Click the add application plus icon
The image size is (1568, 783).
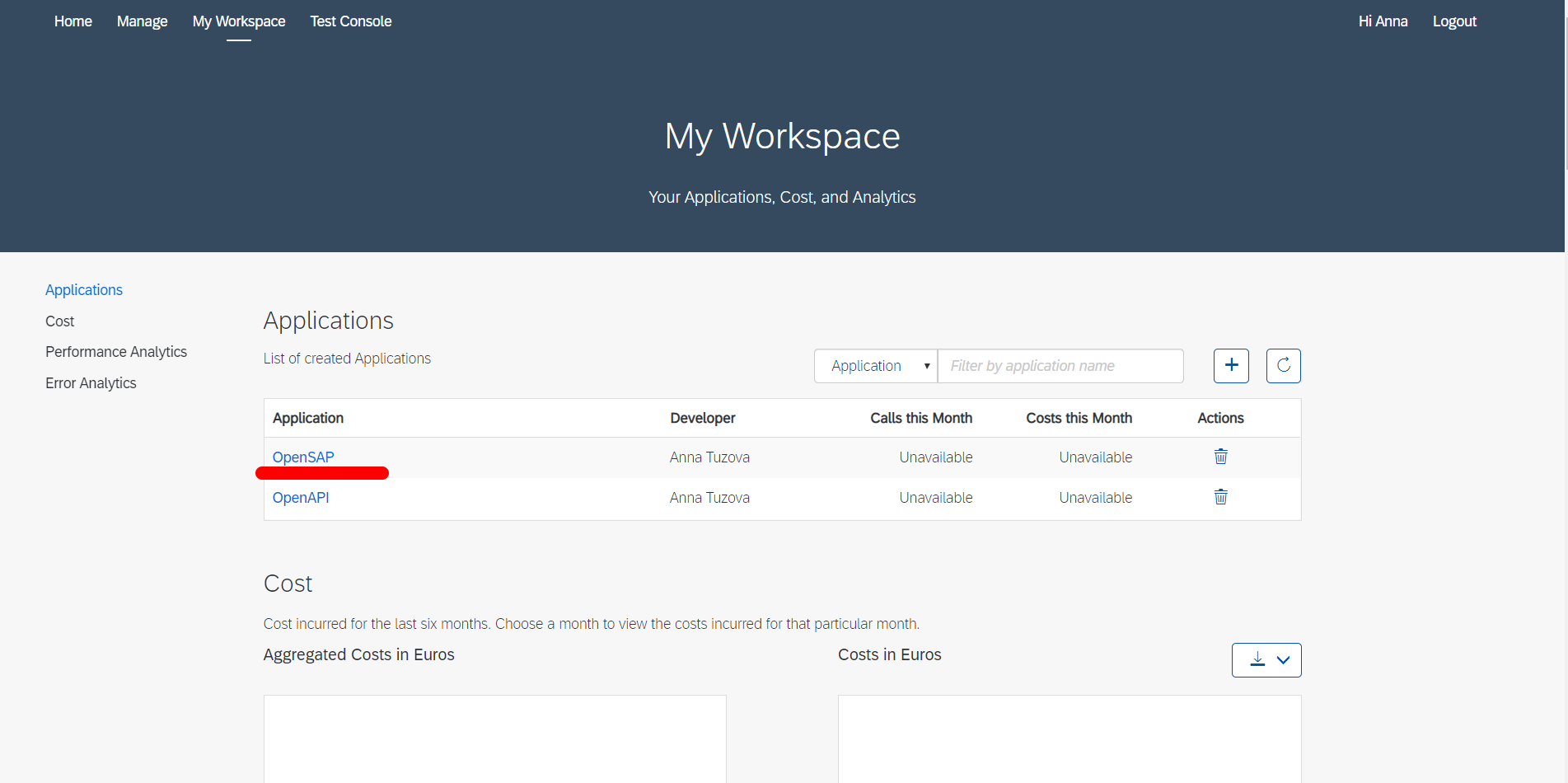click(1231, 365)
